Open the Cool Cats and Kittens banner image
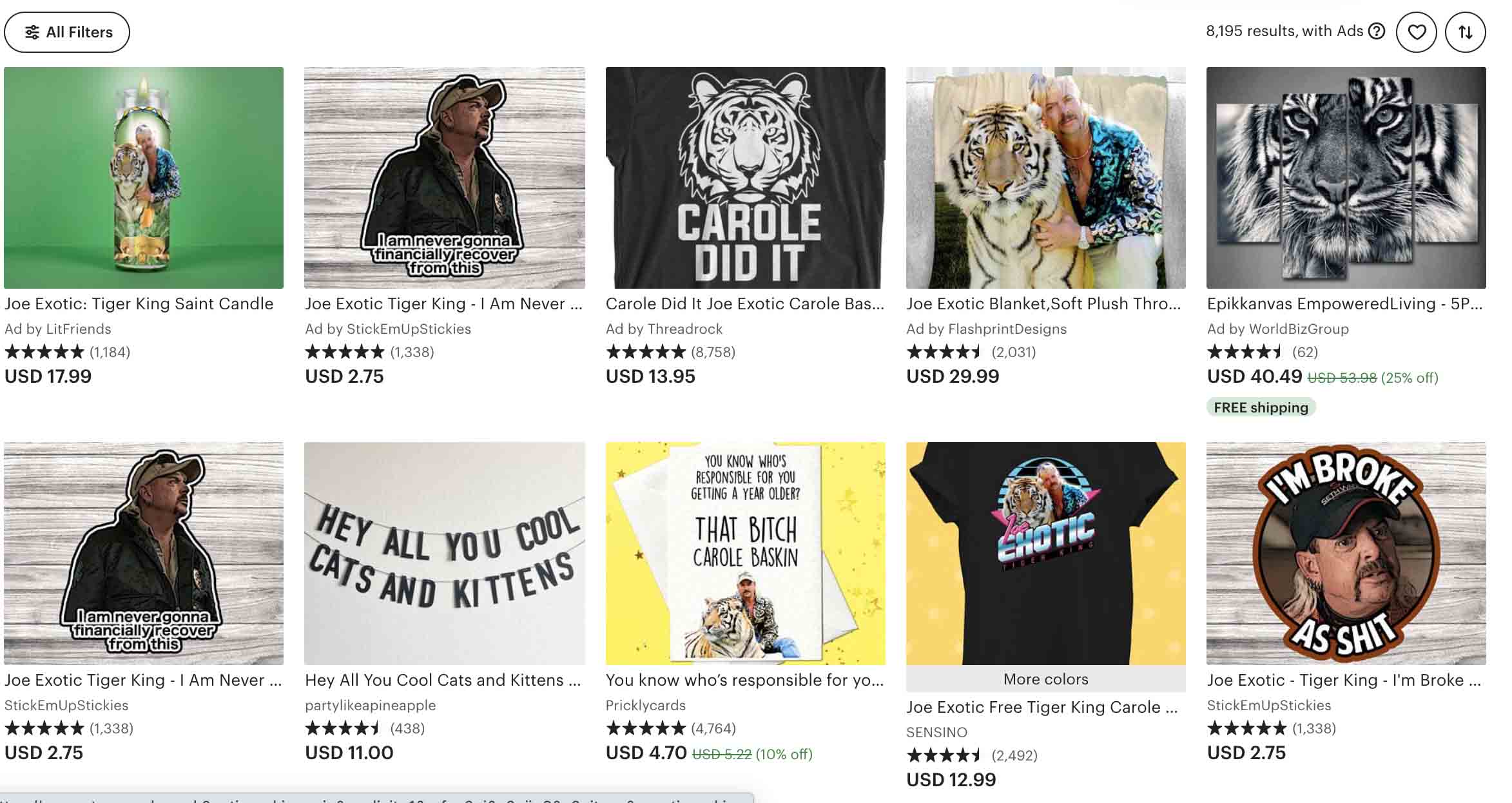1512x803 pixels. 444,553
